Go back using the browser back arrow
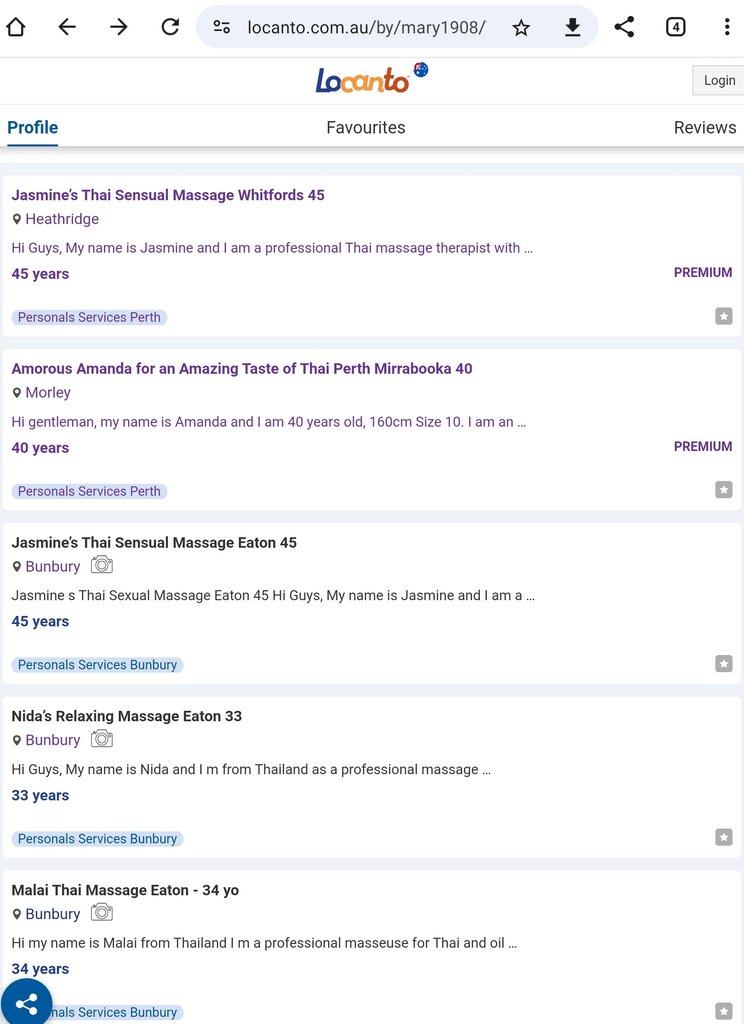Viewport: 744px width, 1024px height. click(x=67, y=27)
